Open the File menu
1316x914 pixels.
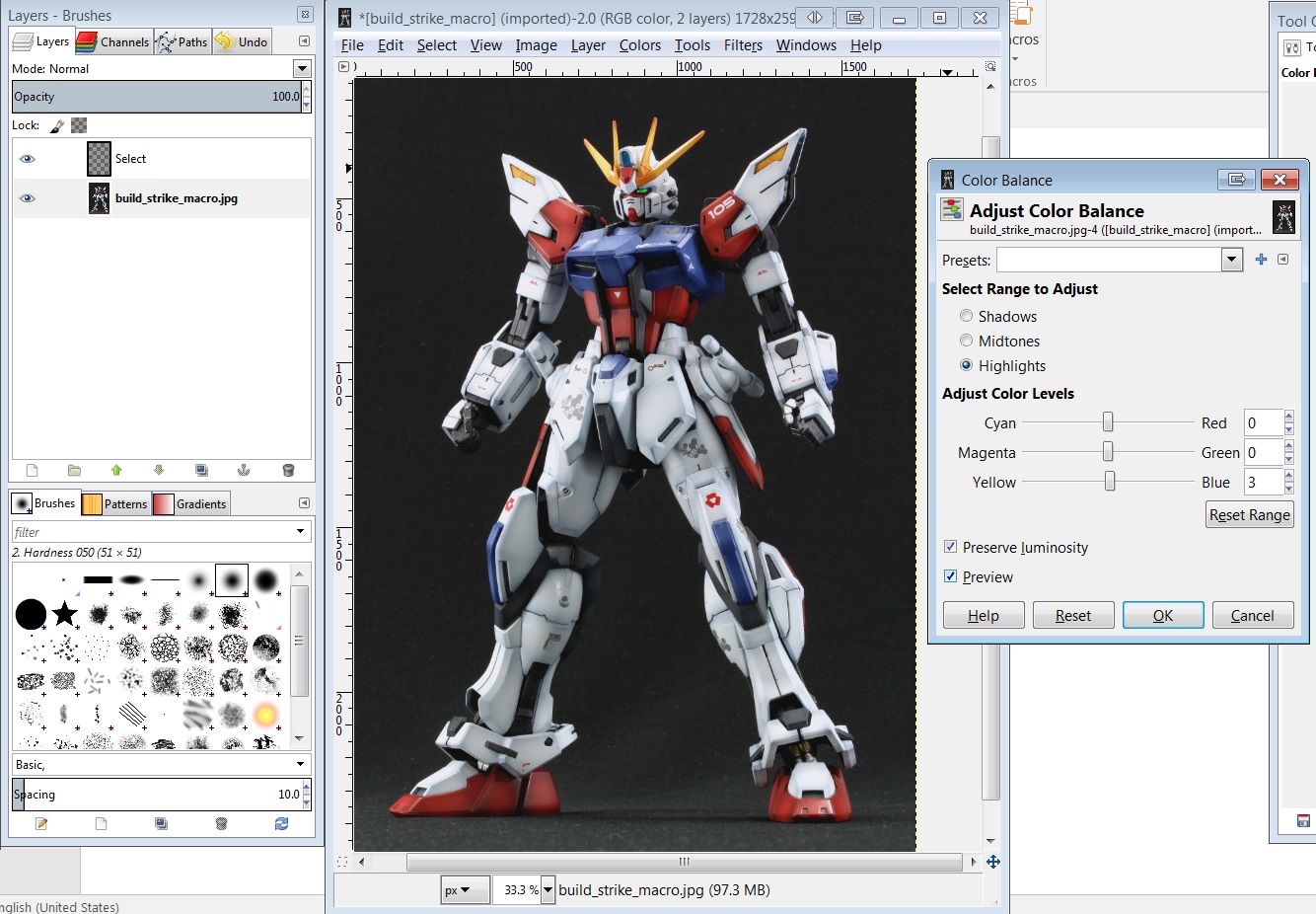click(352, 45)
